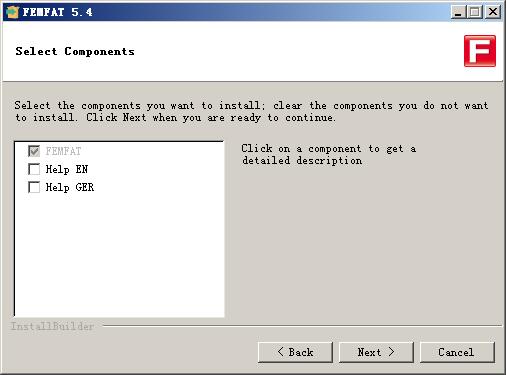Screen dimensions: 506x375
Task: Toggle the grayed FEMFAT component checkbox
Action: [x=34, y=151]
